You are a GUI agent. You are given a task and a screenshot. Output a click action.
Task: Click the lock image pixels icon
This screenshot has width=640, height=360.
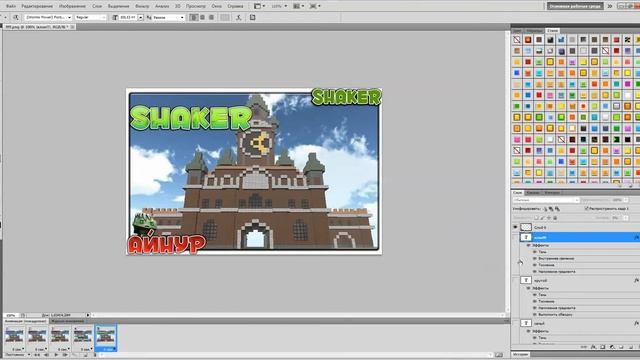(x=542, y=218)
